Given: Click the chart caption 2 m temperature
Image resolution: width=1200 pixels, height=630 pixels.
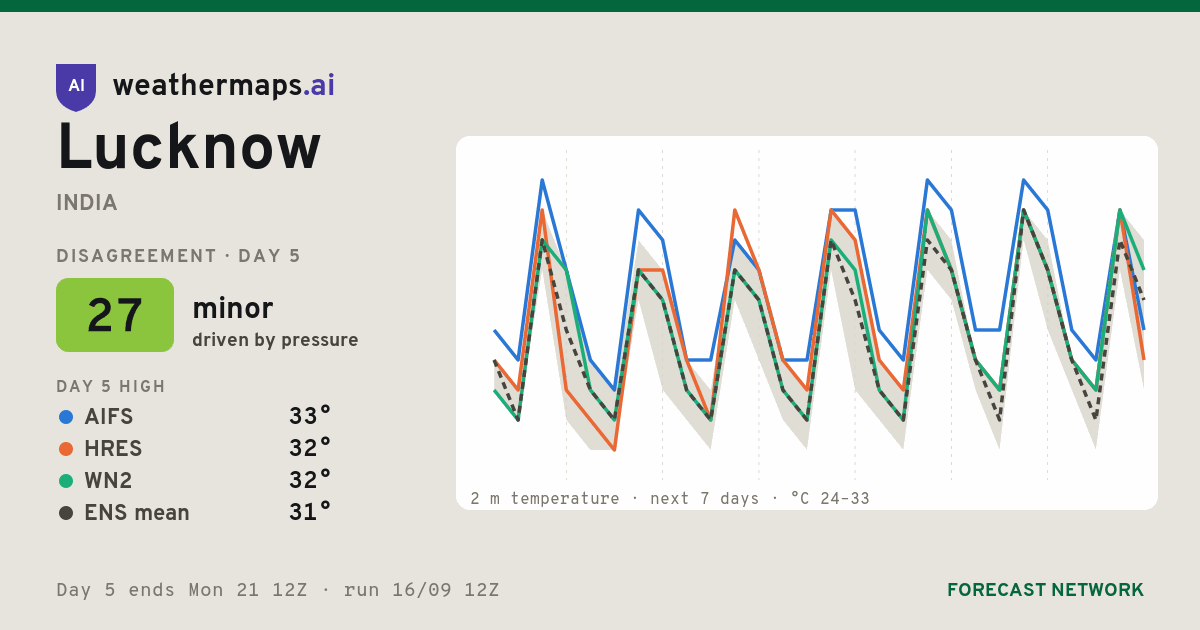Looking at the screenshot, I should click(545, 498).
